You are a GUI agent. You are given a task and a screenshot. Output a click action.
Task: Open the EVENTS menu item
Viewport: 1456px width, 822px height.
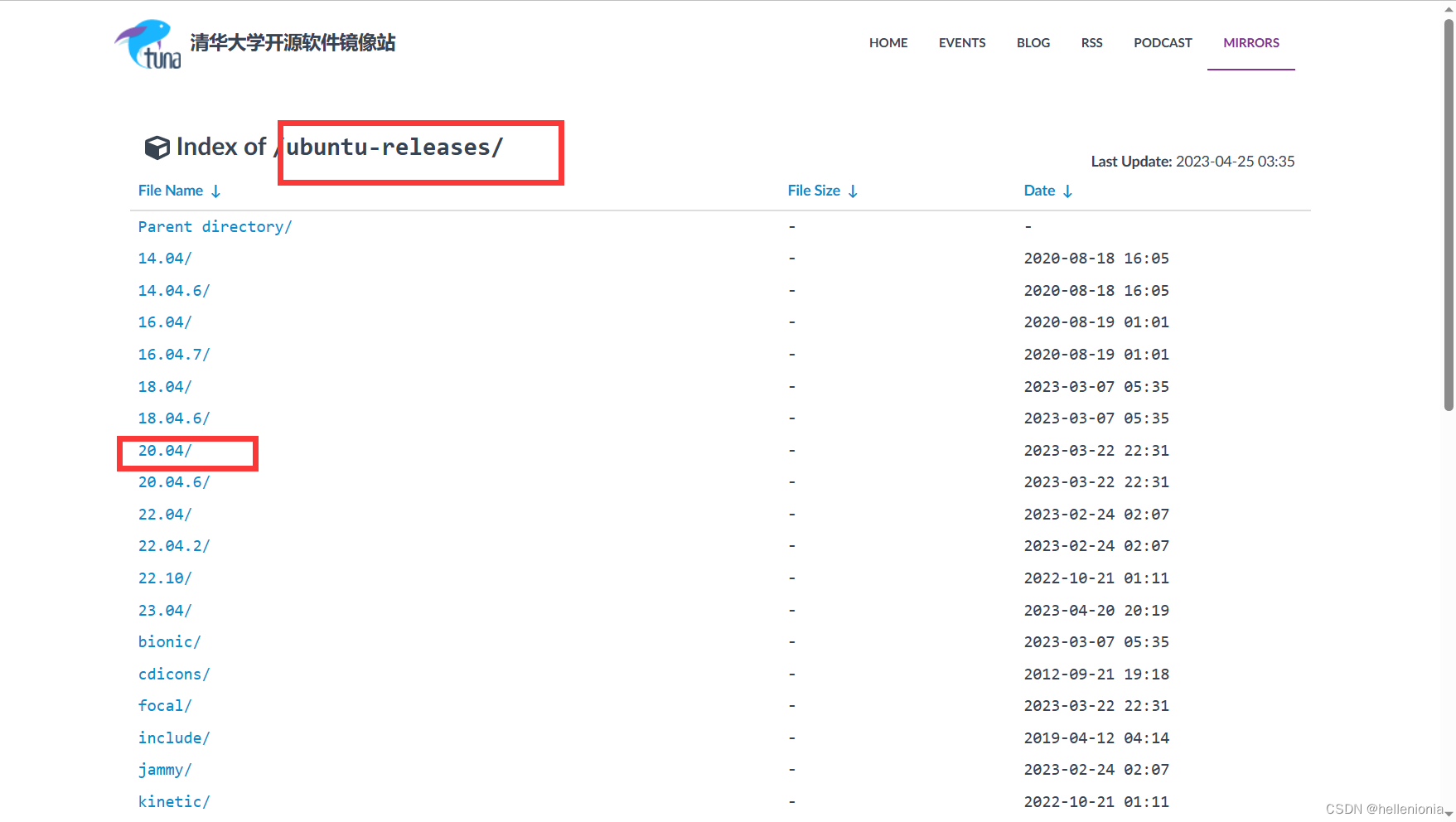962,43
